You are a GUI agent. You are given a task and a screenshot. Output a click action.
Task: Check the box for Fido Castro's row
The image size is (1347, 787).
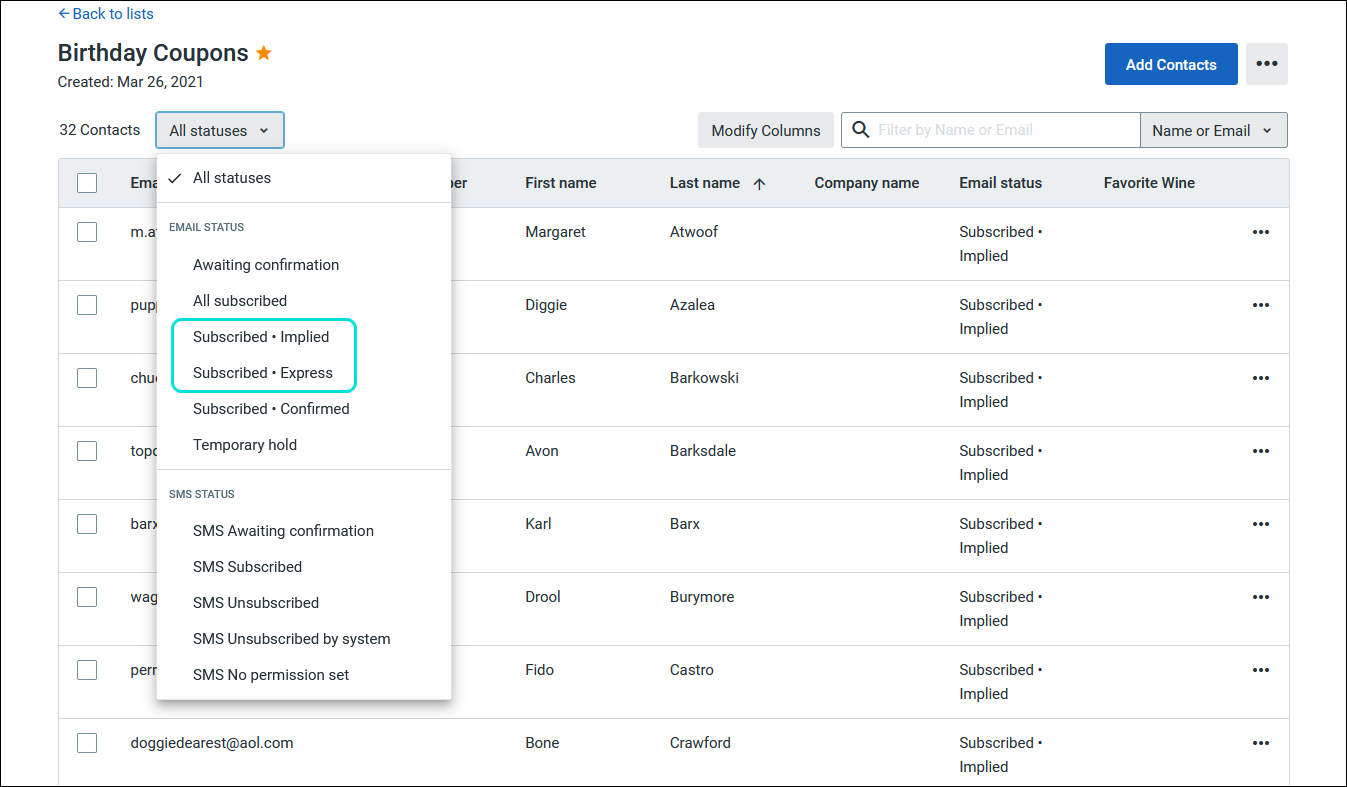(x=87, y=670)
